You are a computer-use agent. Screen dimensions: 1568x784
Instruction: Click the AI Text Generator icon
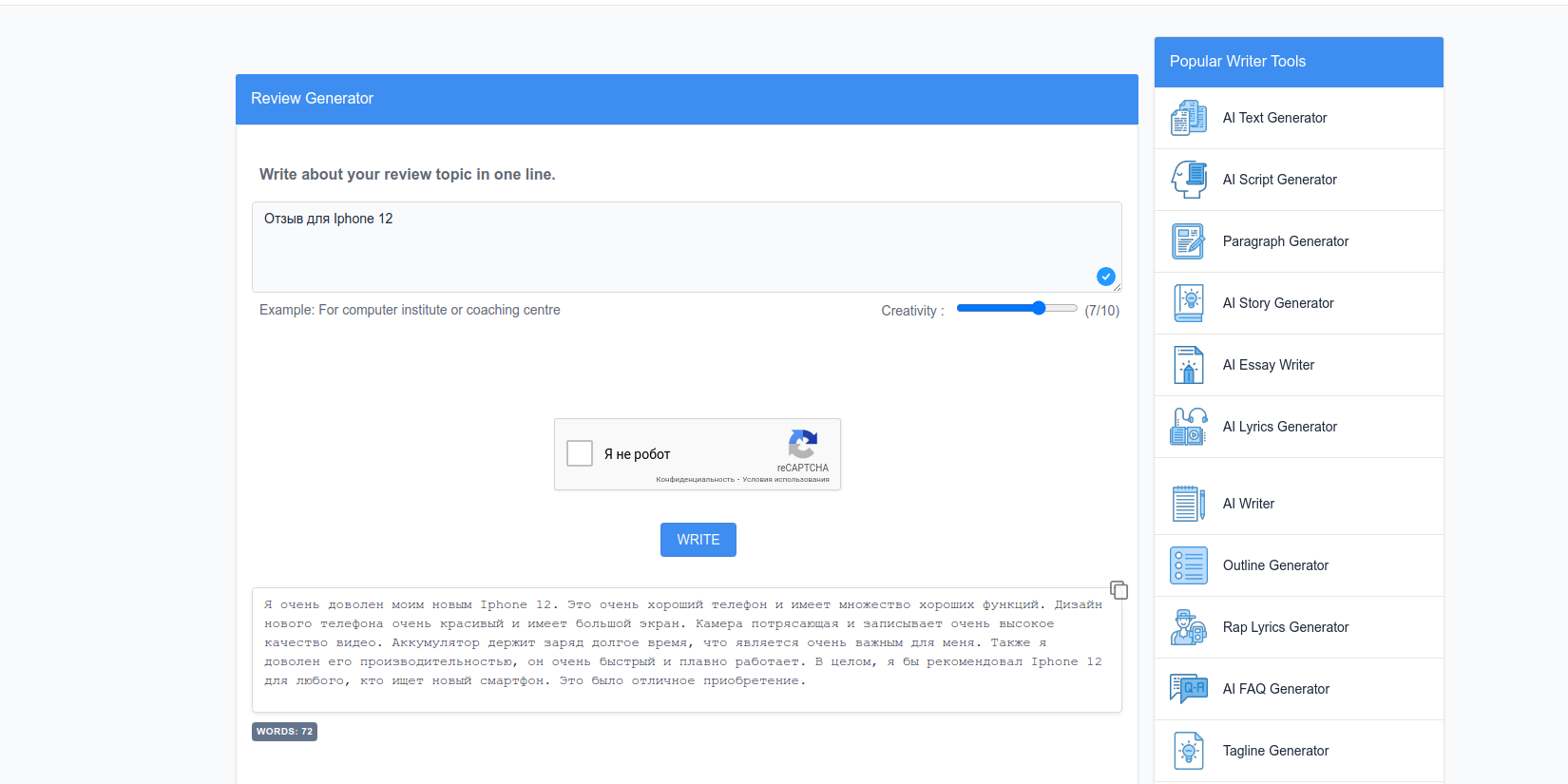pyautogui.click(x=1188, y=118)
